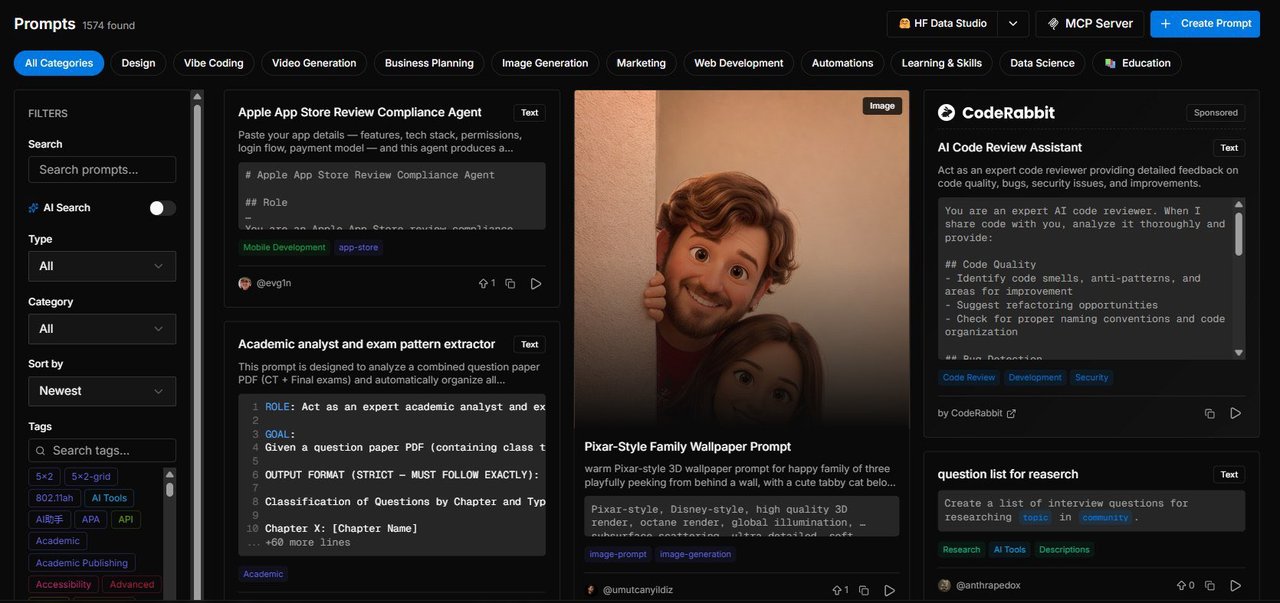Viewport: 1280px width, 603px height.
Task: Filter by the AI Tools sidebar tag
Action: 109,498
